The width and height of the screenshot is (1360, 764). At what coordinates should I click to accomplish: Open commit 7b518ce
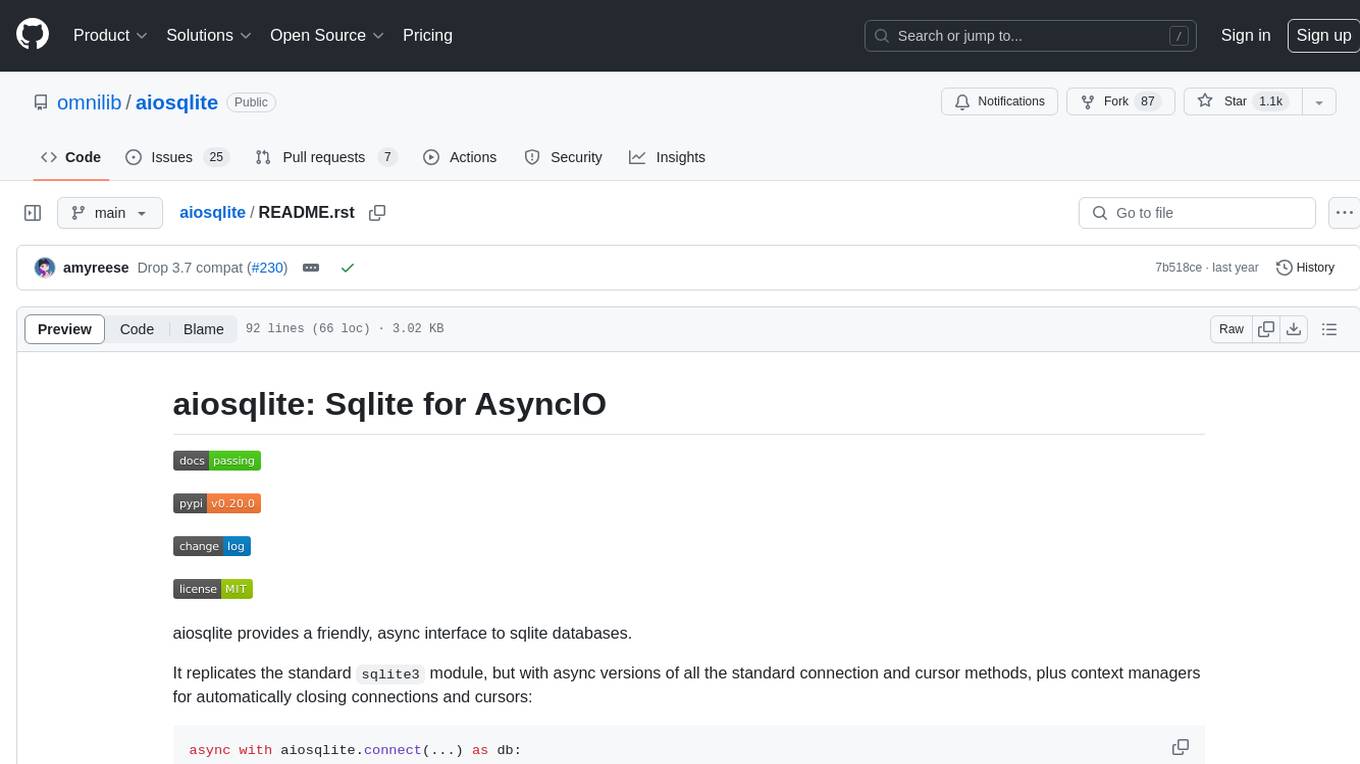click(x=1178, y=268)
